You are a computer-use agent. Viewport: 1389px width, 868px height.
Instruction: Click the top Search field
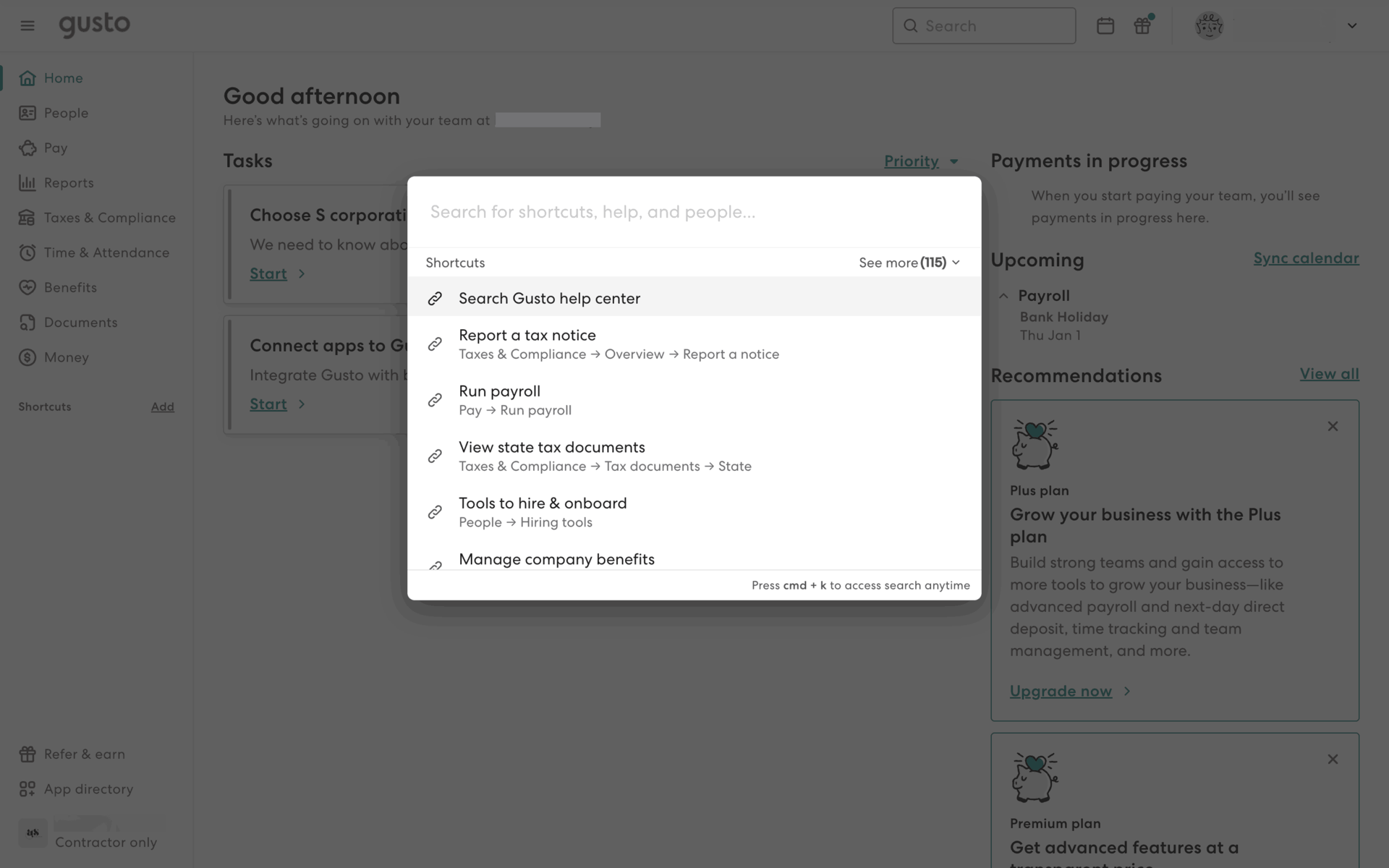click(x=984, y=26)
